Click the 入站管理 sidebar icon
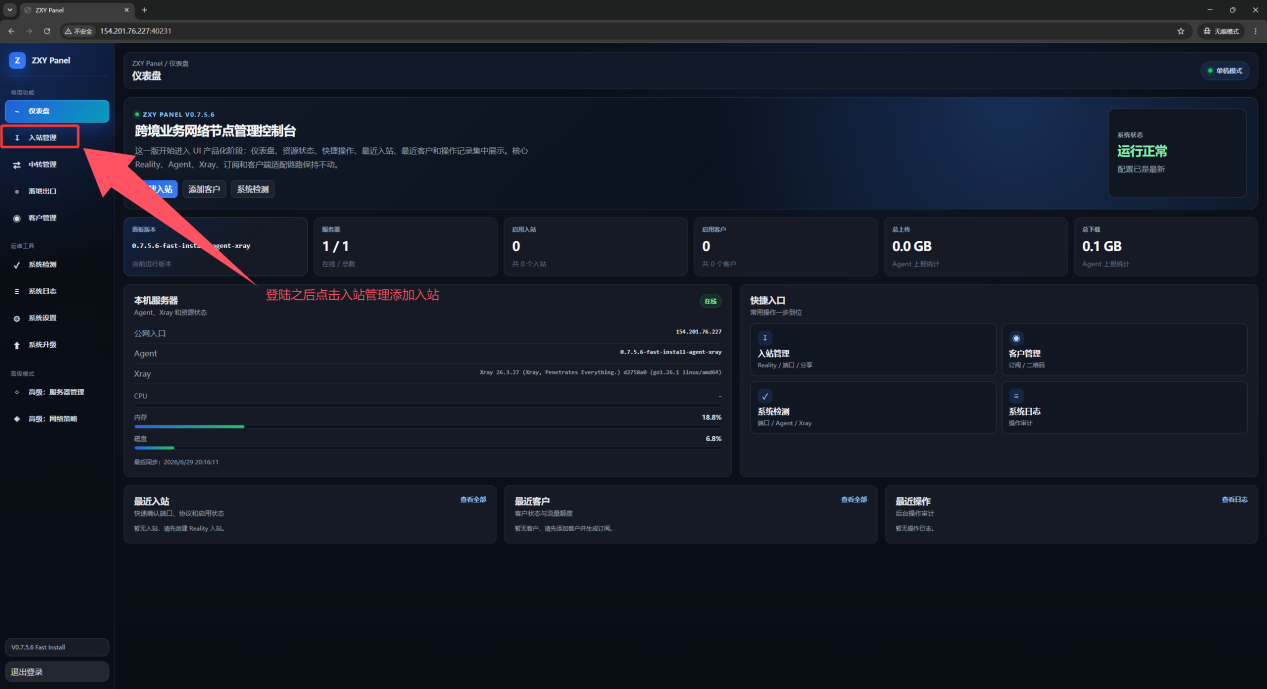 [x=17, y=137]
